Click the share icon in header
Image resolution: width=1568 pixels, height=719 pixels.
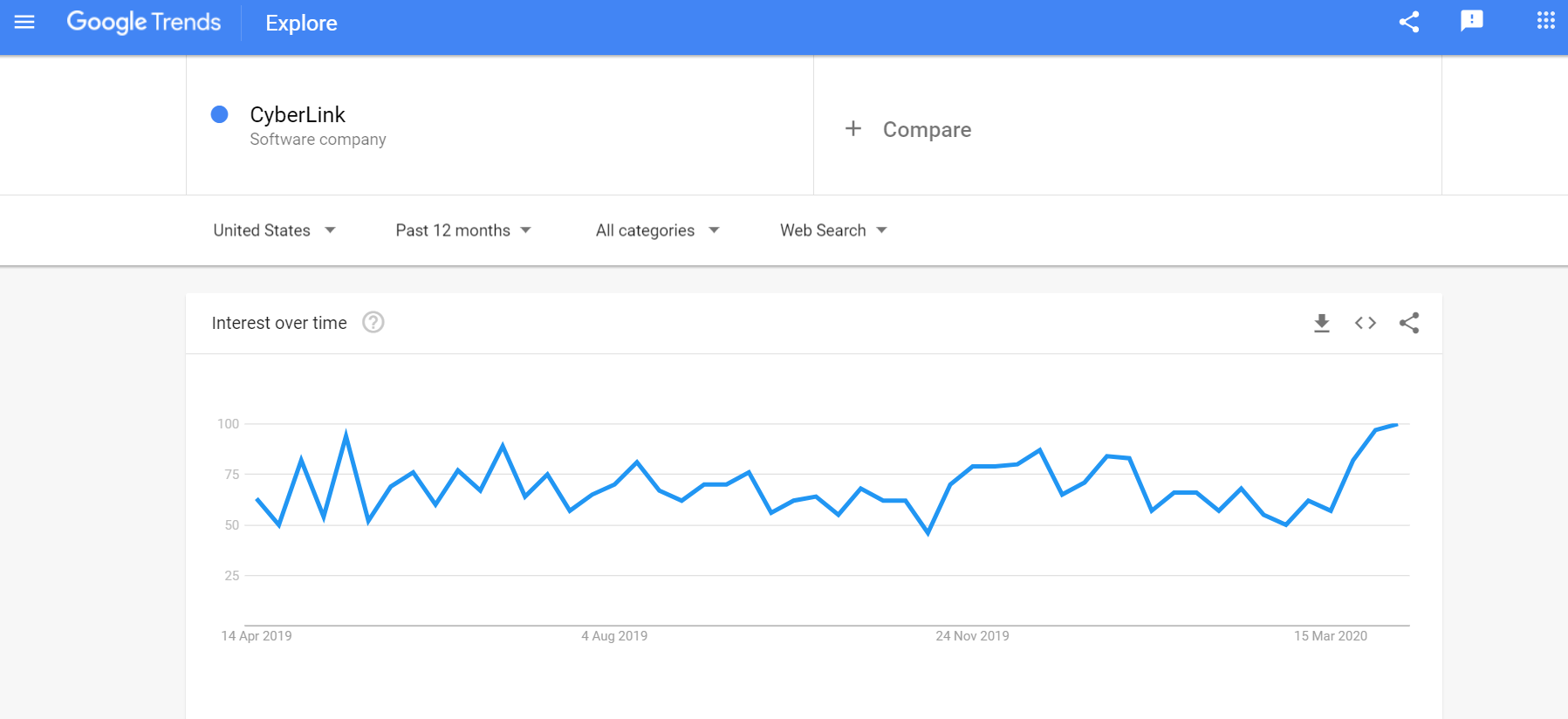click(x=1409, y=22)
